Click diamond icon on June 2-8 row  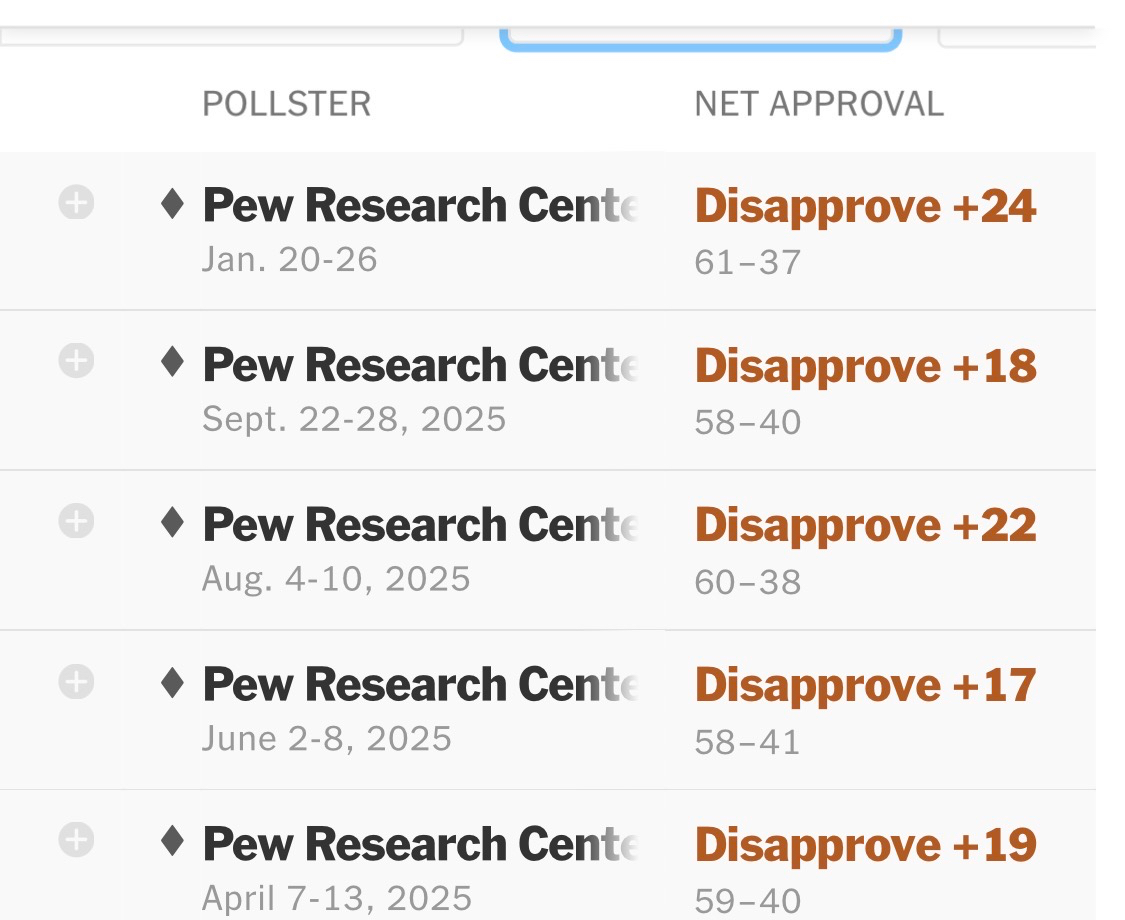[x=173, y=682]
